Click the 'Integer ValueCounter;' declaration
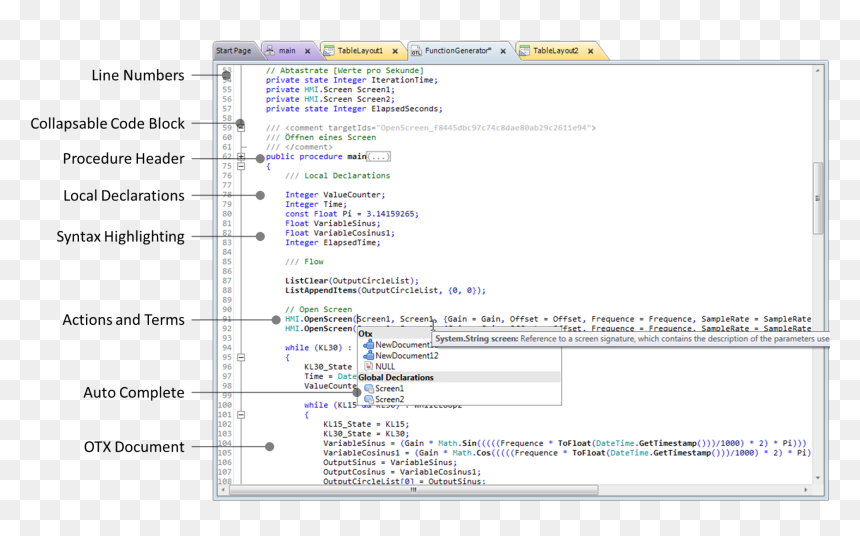Image resolution: width=860 pixels, height=536 pixels. [x=335, y=195]
